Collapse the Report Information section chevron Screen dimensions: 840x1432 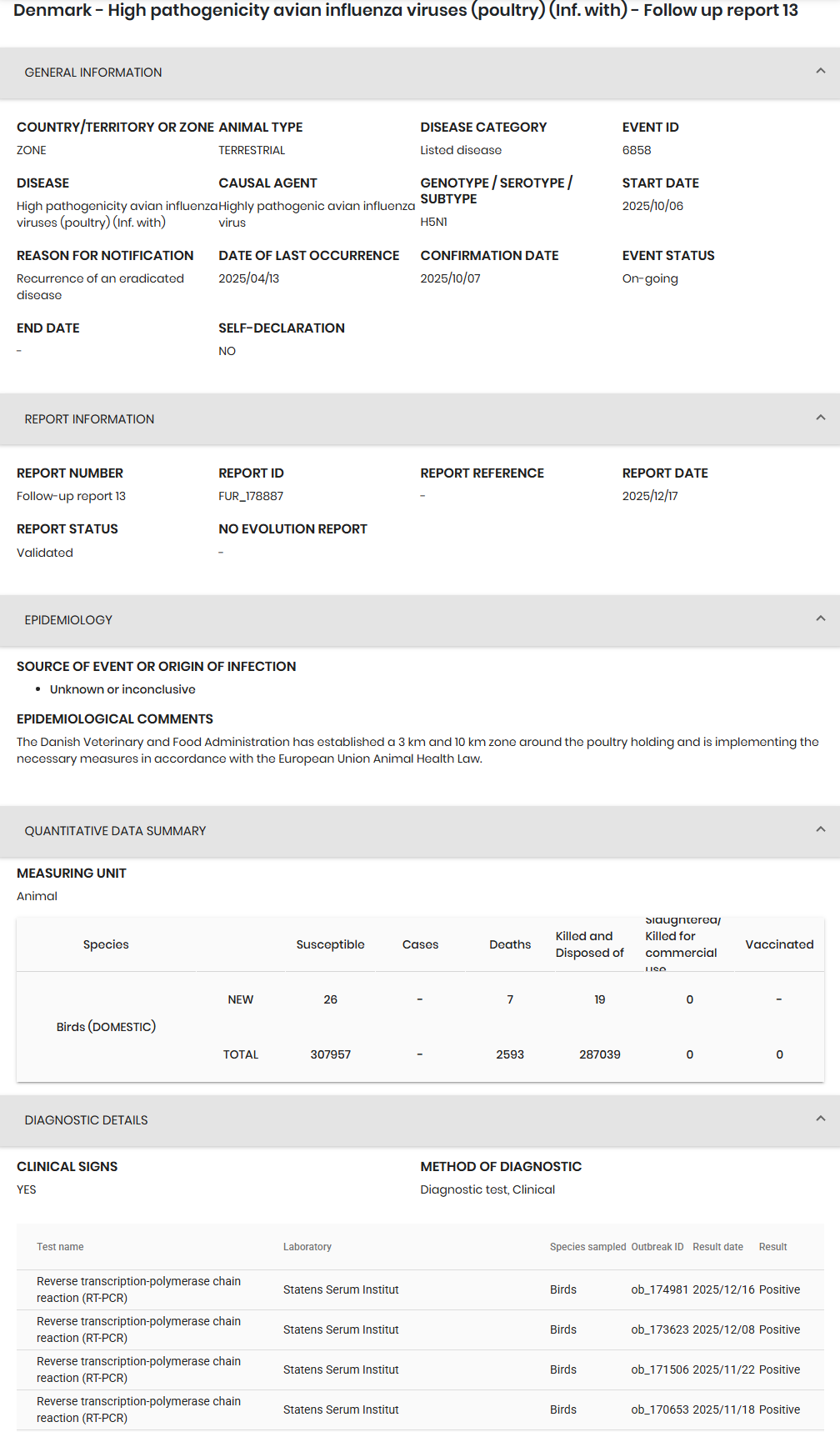[x=820, y=418]
